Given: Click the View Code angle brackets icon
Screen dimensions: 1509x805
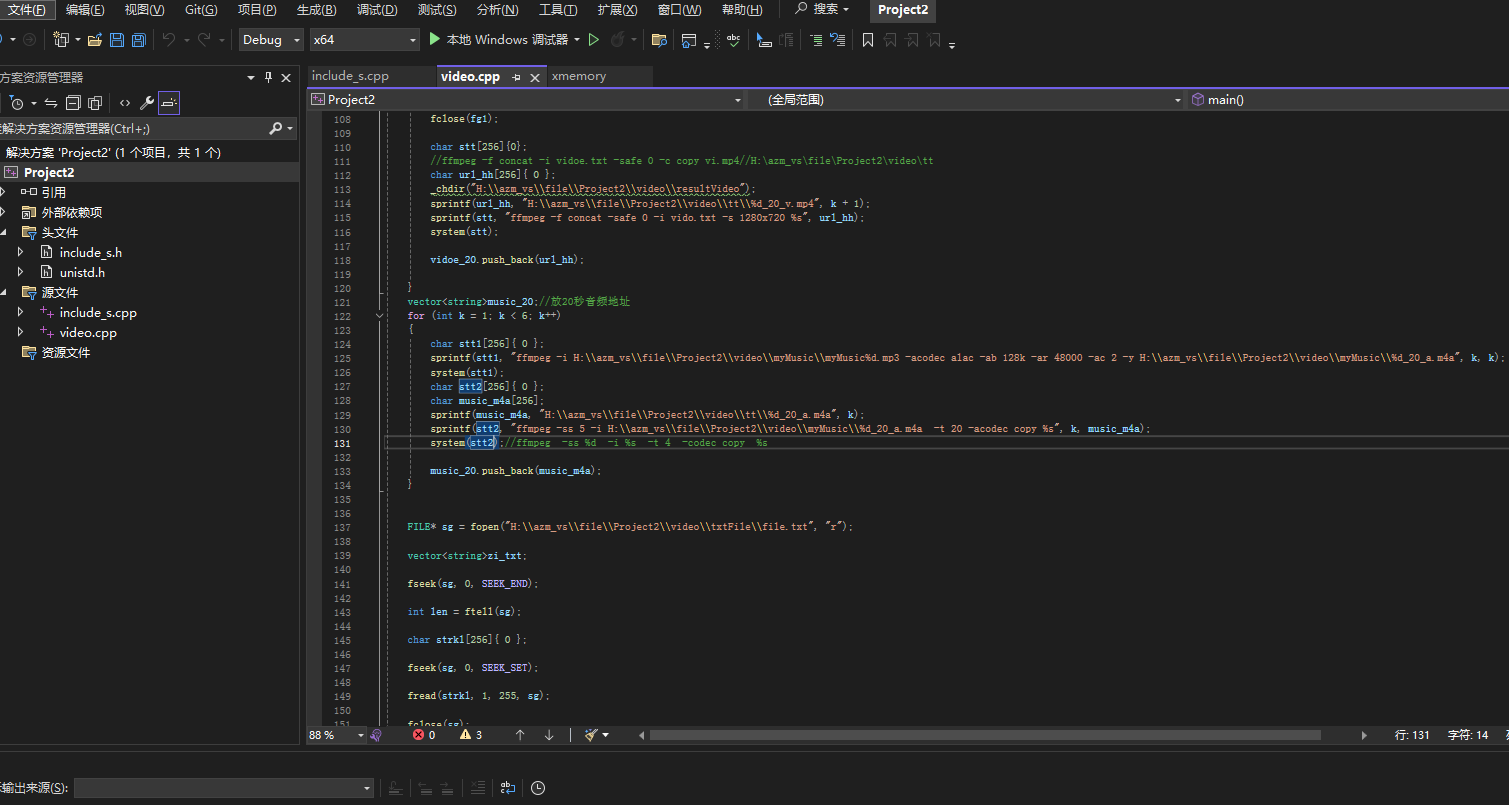Looking at the screenshot, I should pyautogui.click(x=125, y=102).
